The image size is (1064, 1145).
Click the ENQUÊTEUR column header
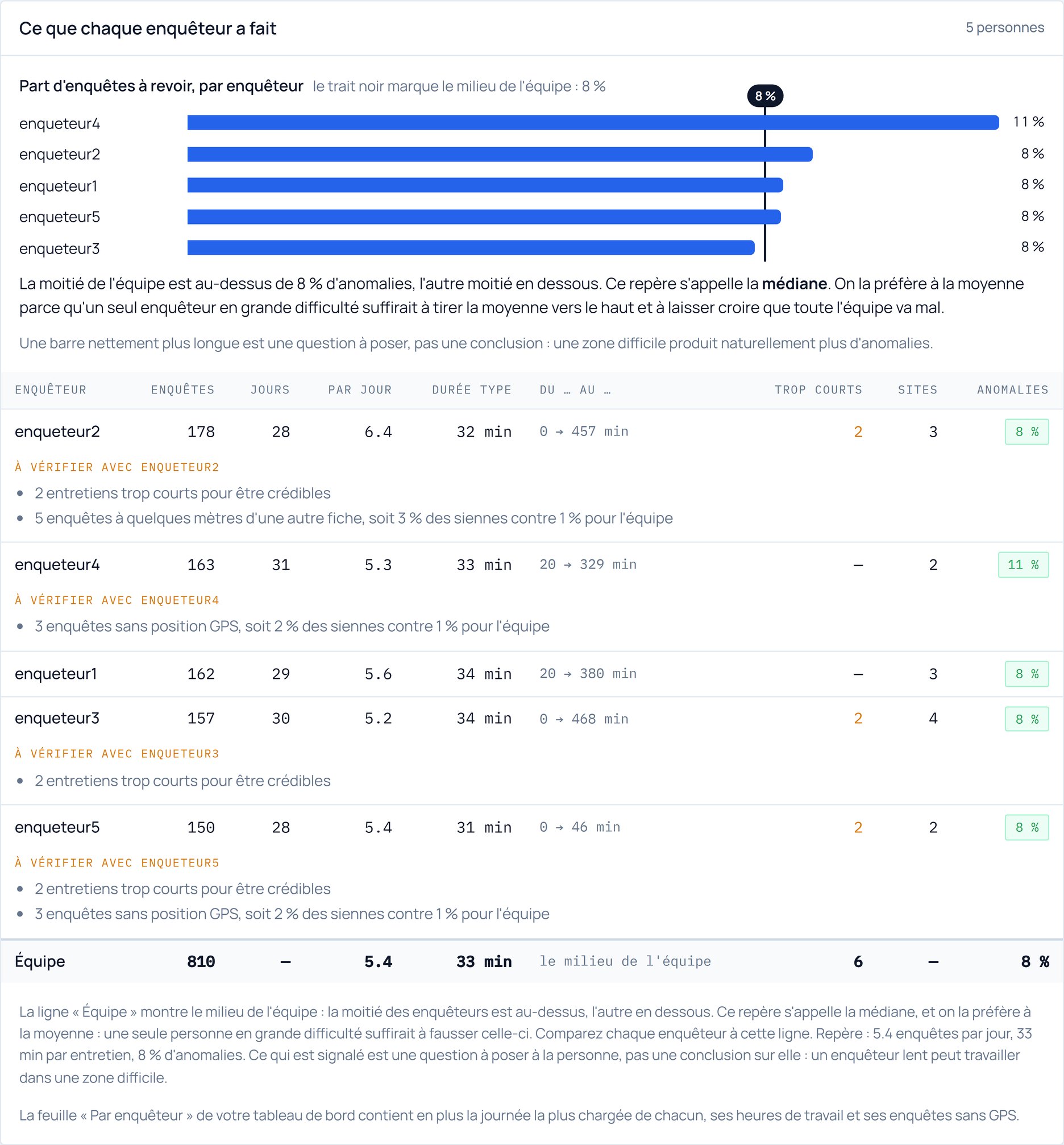pyautogui.click(x=51, y=390)
